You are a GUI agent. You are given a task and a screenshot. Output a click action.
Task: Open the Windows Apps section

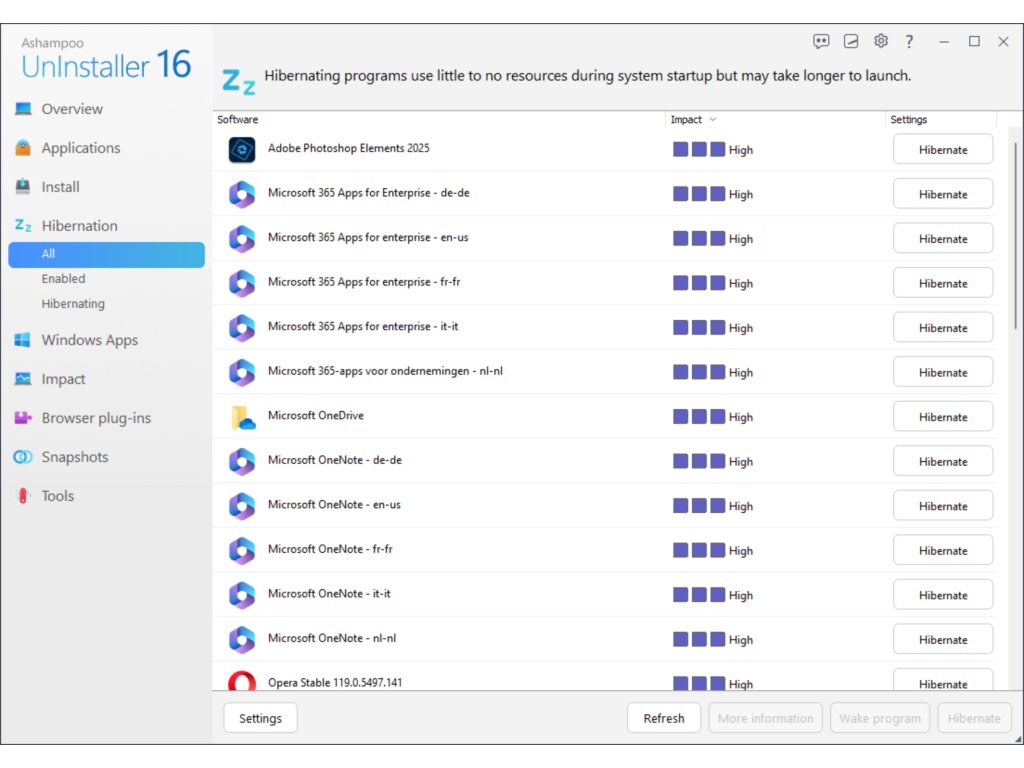coord(89,340)
